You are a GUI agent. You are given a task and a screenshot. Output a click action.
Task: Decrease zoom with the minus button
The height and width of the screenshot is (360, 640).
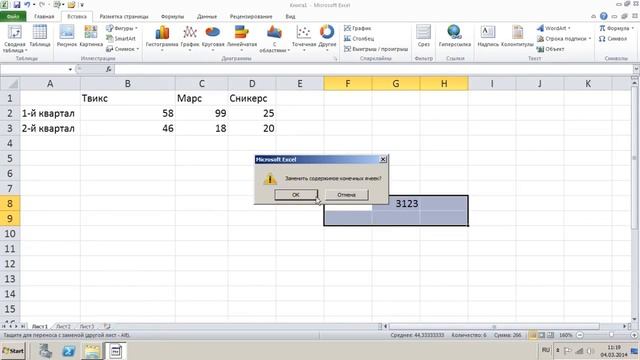(580, 335)
